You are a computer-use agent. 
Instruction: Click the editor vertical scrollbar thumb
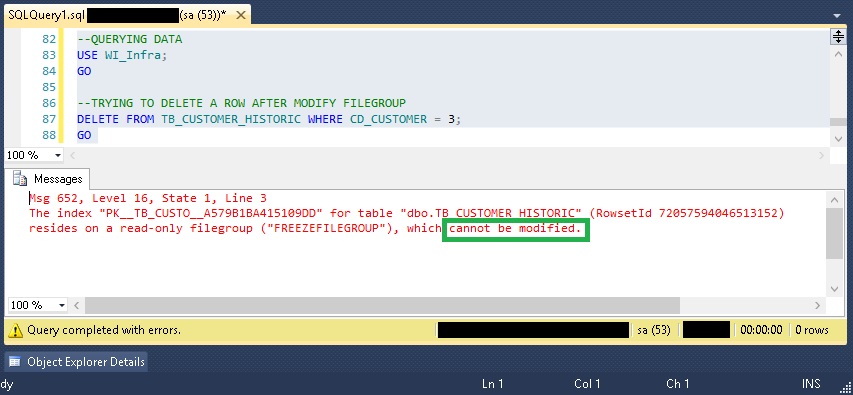point(837,122)
